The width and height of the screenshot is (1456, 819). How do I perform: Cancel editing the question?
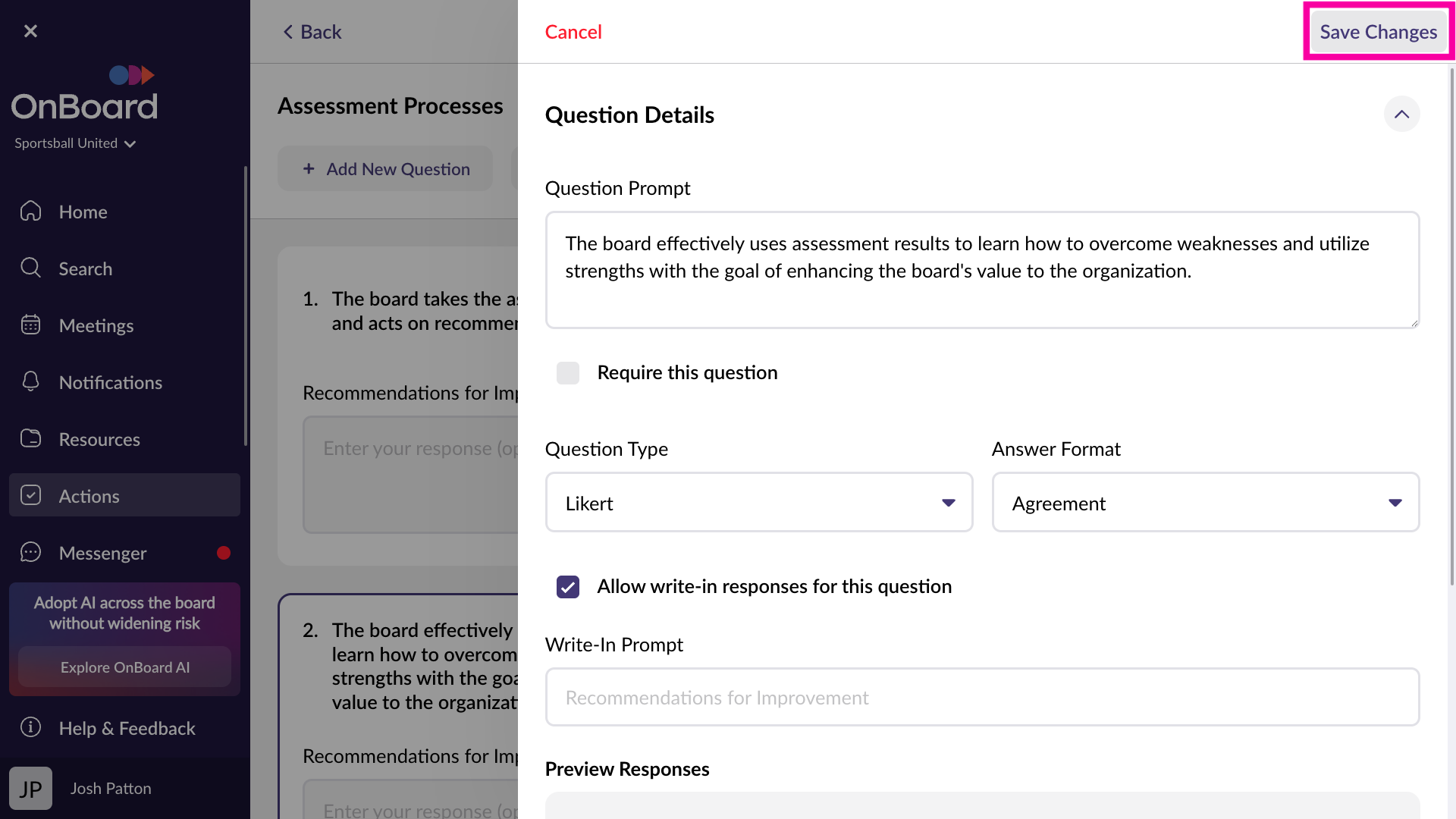click(x=573, y=32)
